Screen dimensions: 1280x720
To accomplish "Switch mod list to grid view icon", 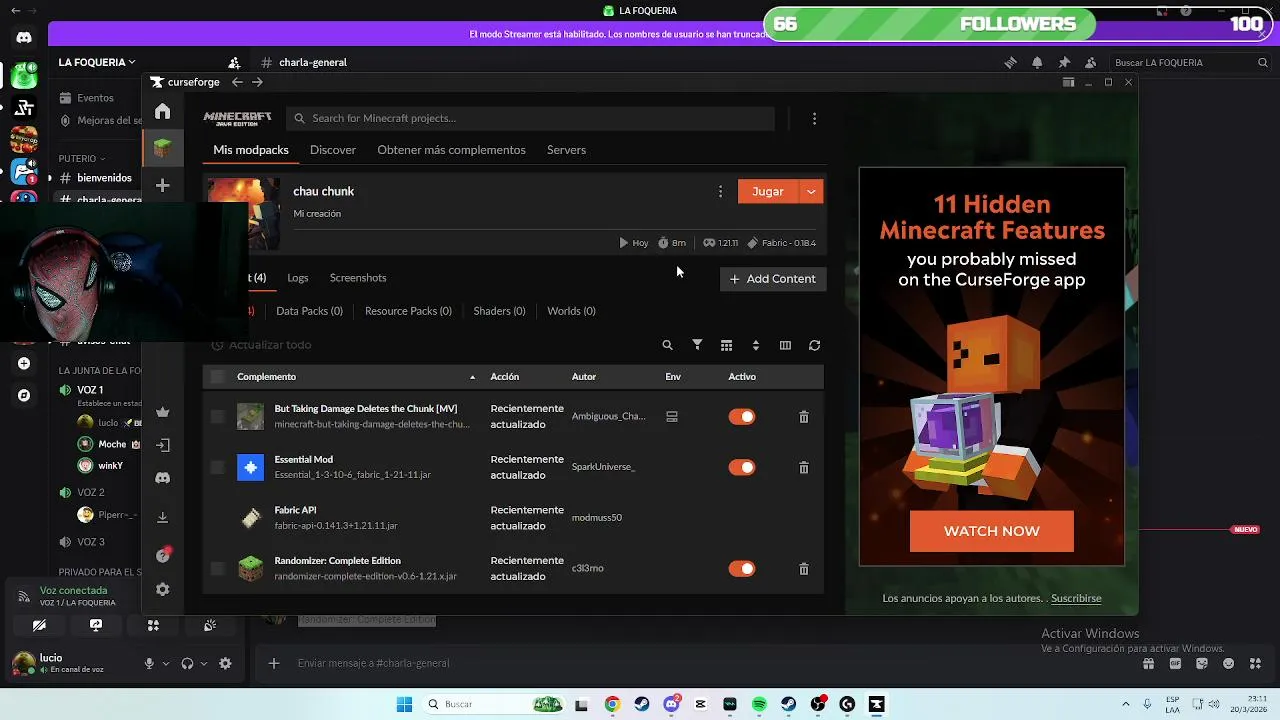I will (726, 345).
